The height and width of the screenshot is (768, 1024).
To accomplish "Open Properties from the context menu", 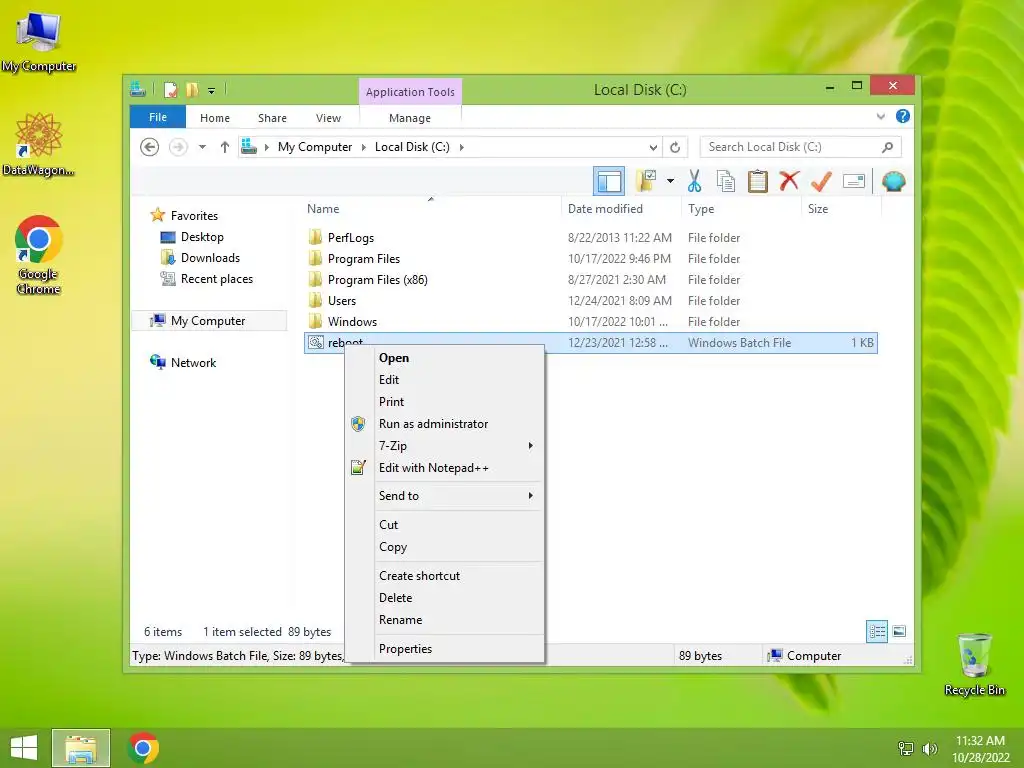I will [445, 648].
